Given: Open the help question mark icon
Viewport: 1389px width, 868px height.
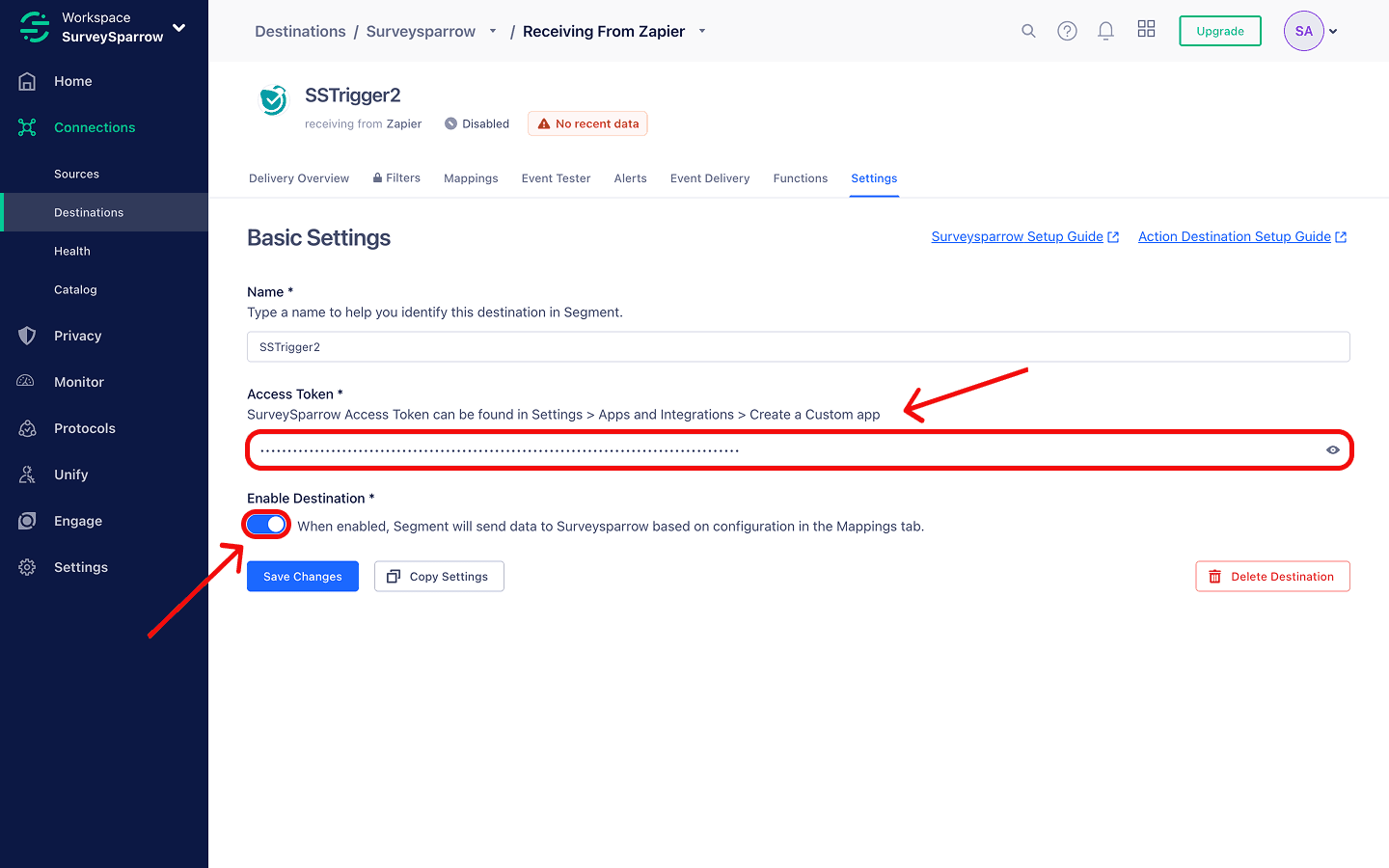Looking at the screenshot, I should pos(1067,31).
